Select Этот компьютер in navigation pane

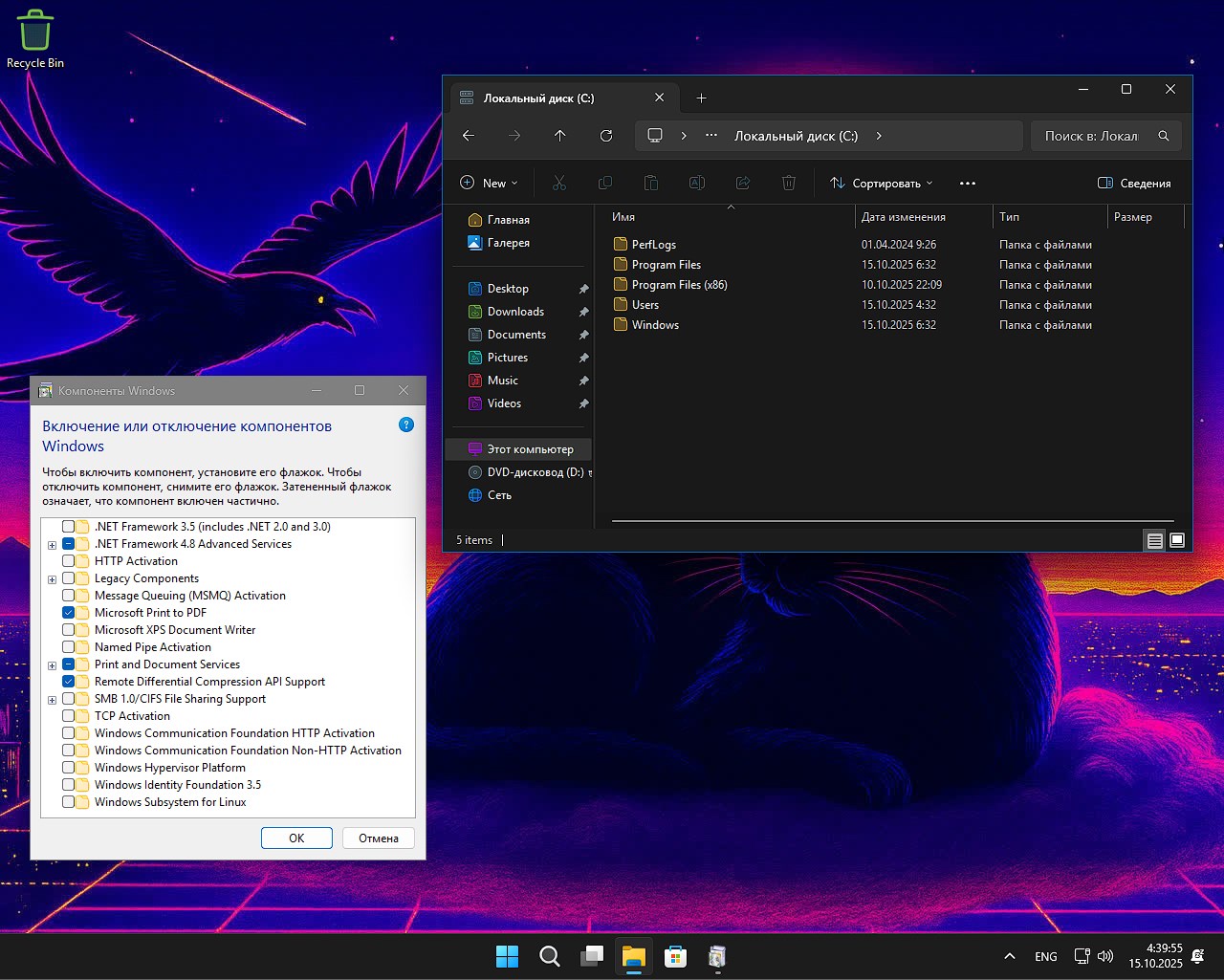530,449
